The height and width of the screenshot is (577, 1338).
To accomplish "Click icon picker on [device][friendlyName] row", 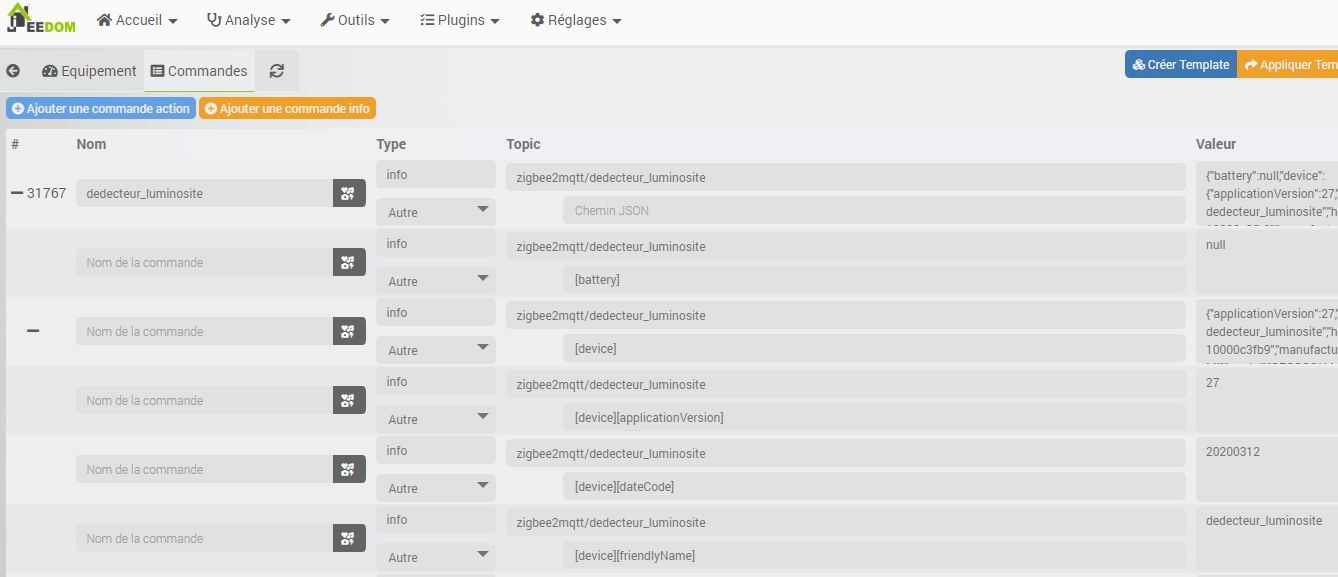I will coord(349,538).
